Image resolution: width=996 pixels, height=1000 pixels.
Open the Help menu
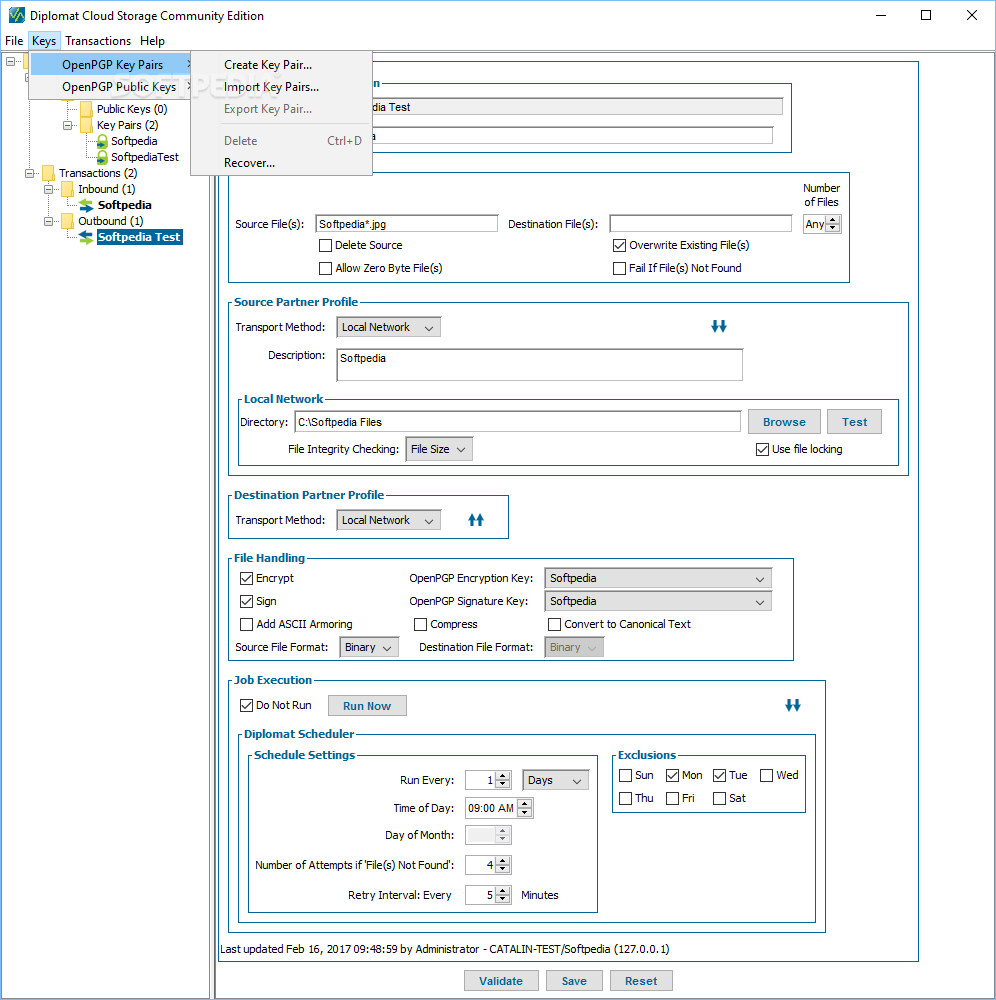(152, 41)
